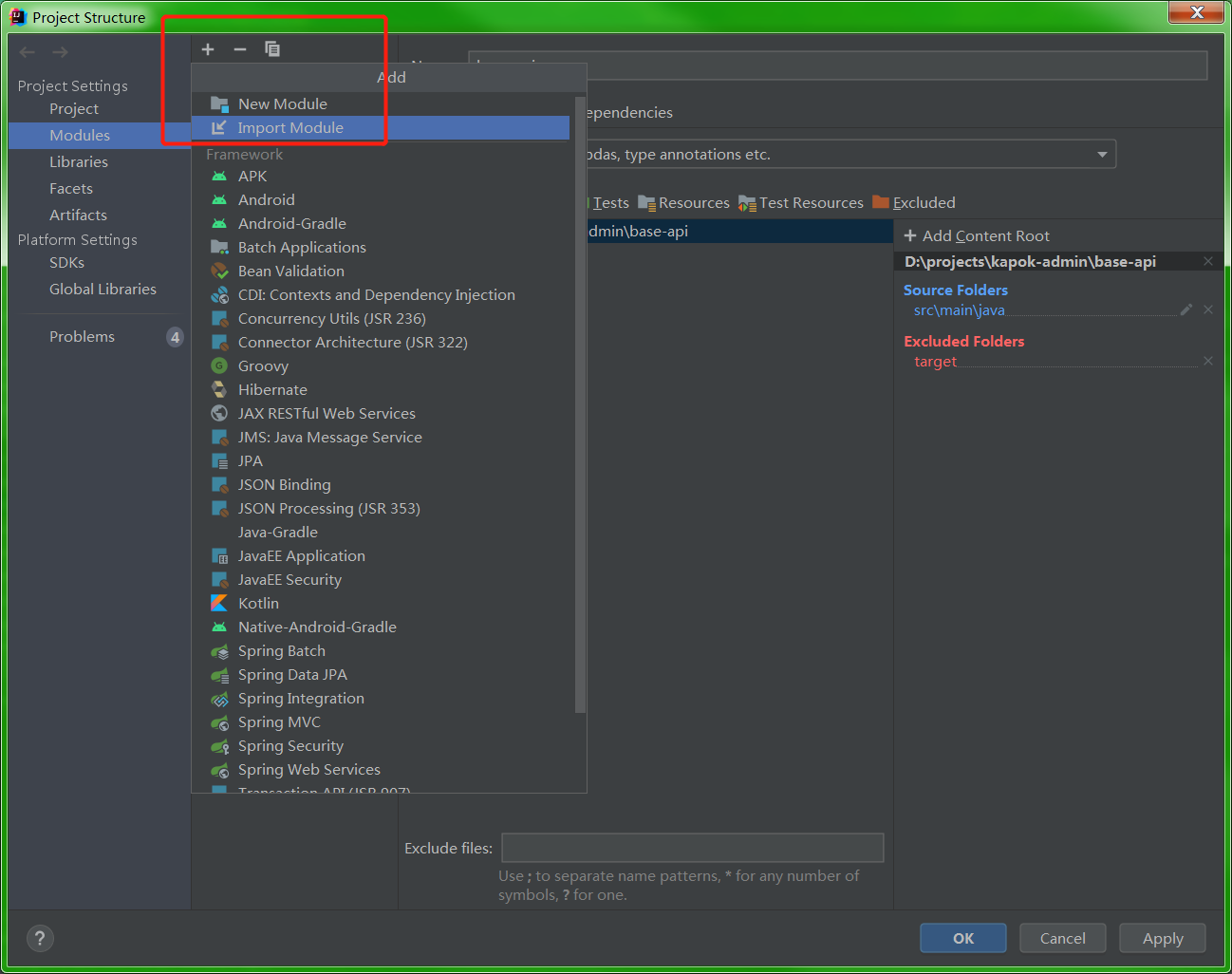Open SDKs under Platform Settings
Screen dimensions: 1232x974
100,263
